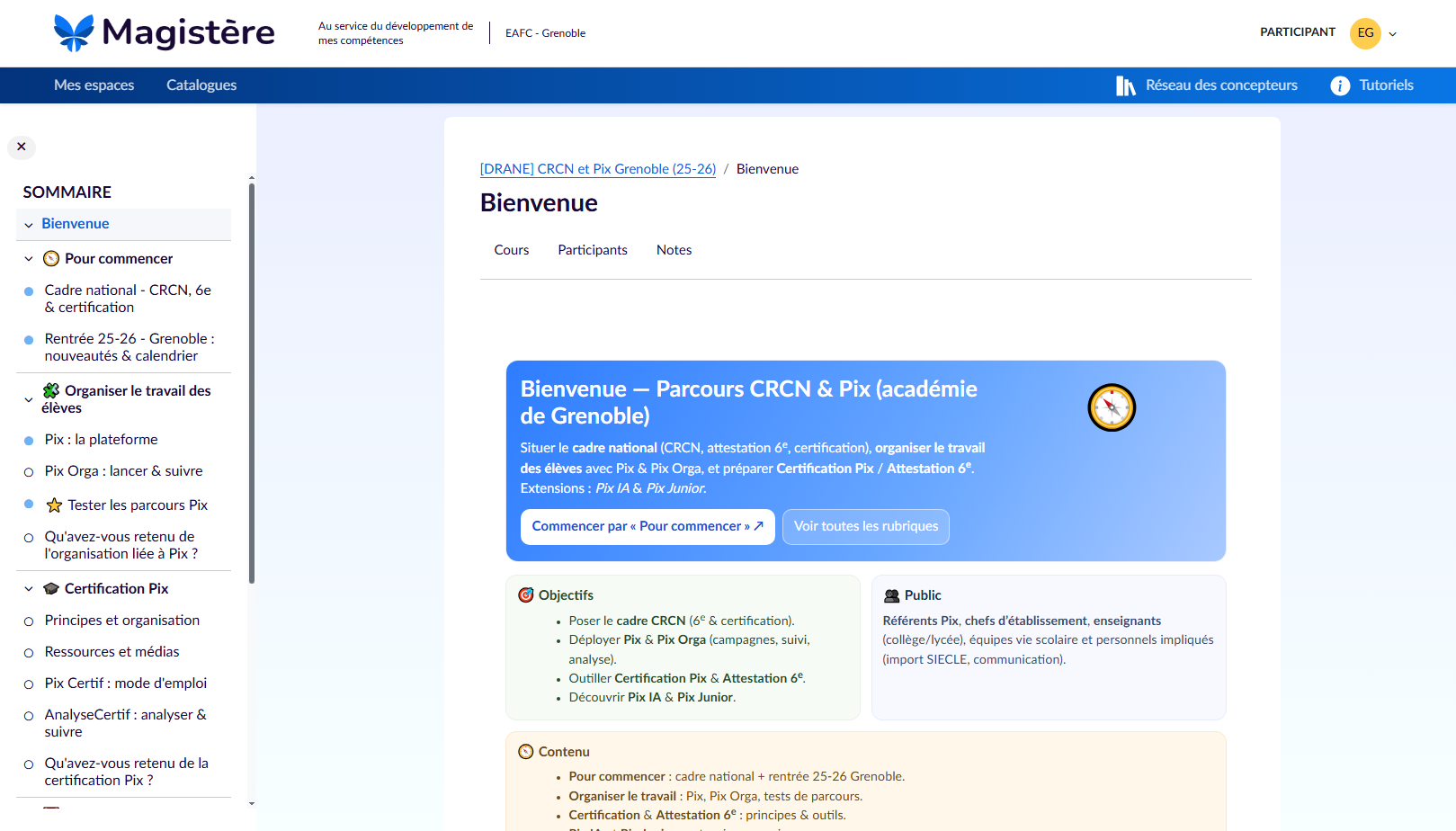Image resolution: width=1456 pixels, height=831 pixels.
Task: Open Rentrée 25-26 - Grenoble item
Action: pos(130,347)
